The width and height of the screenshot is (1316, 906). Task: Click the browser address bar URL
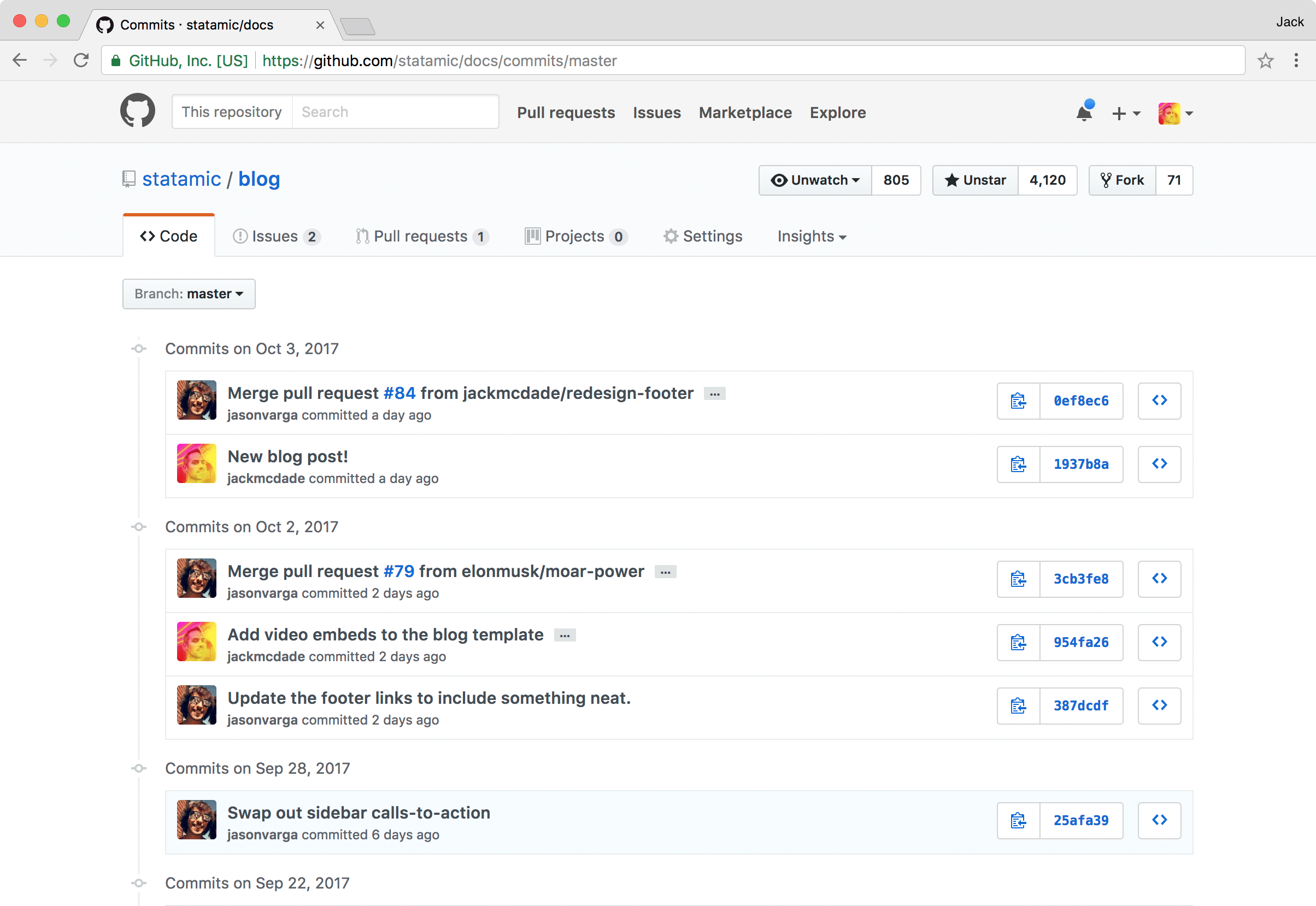click(x=439, y=61)
